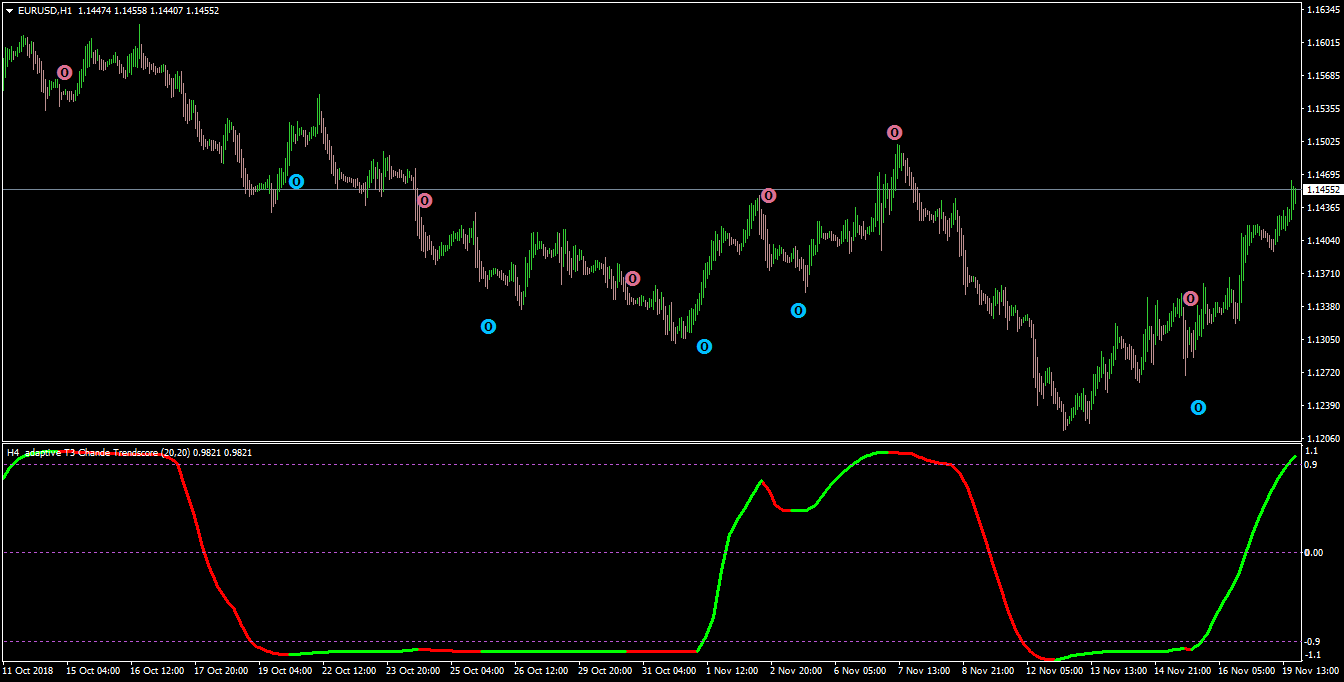The height and width of the screenshot is (682, 1344).
Task: Open the chart dropdown arrow beside EURUSD,H1
Action: [x=9, y=10]
